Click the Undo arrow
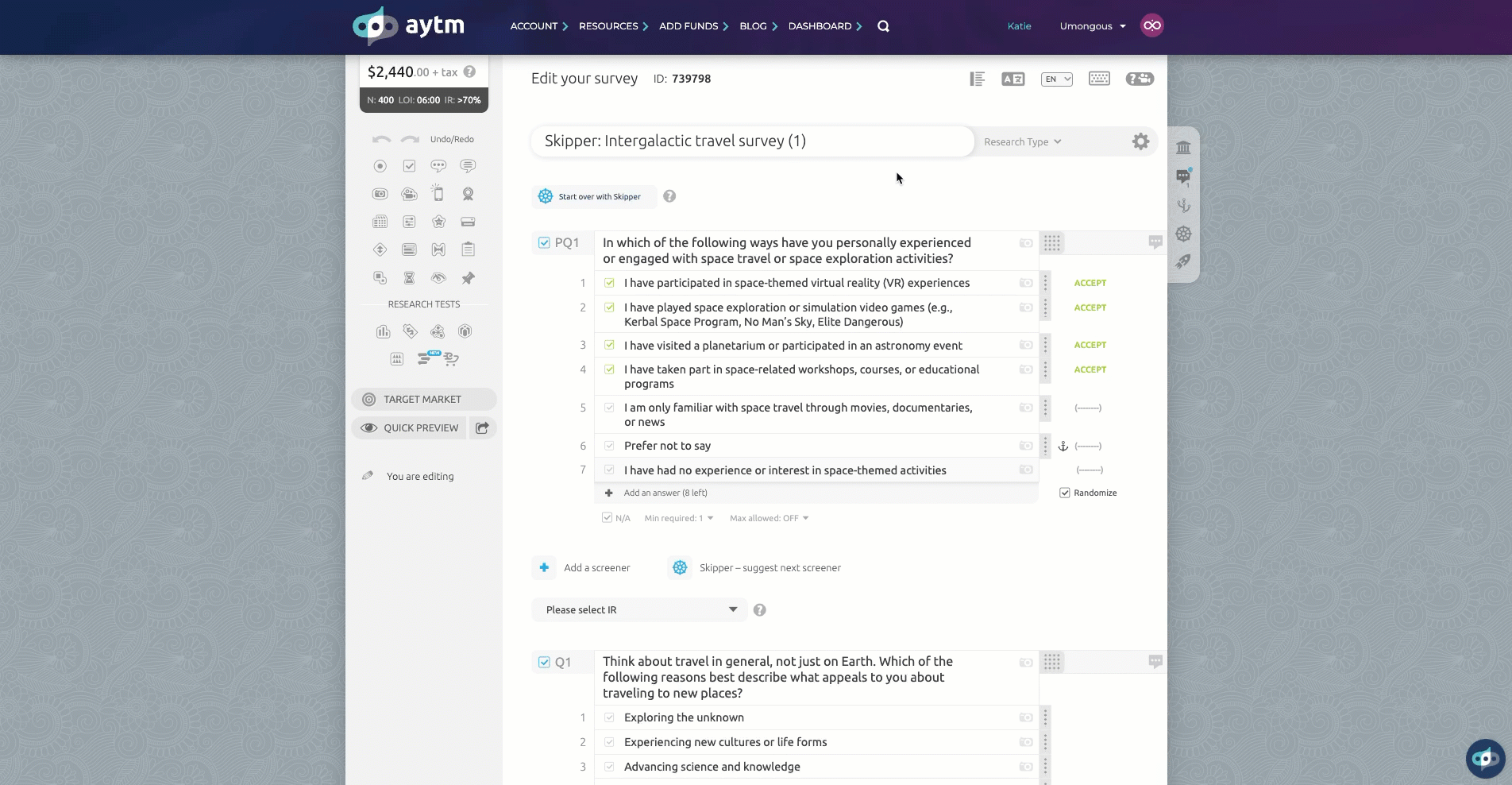This screenshot has height=785, width=1512. pos(381,139)
